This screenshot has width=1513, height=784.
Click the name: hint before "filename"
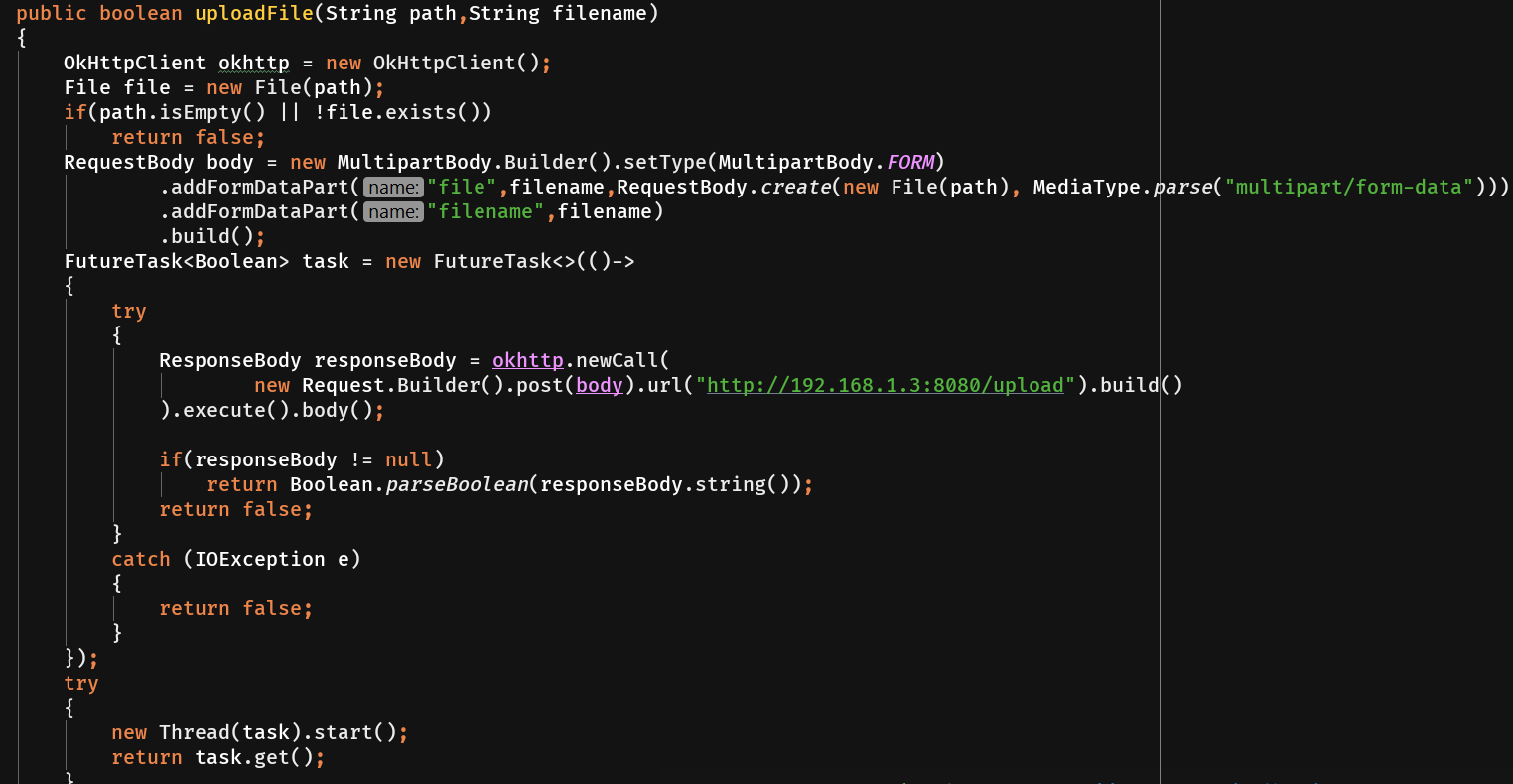[394, 211]
